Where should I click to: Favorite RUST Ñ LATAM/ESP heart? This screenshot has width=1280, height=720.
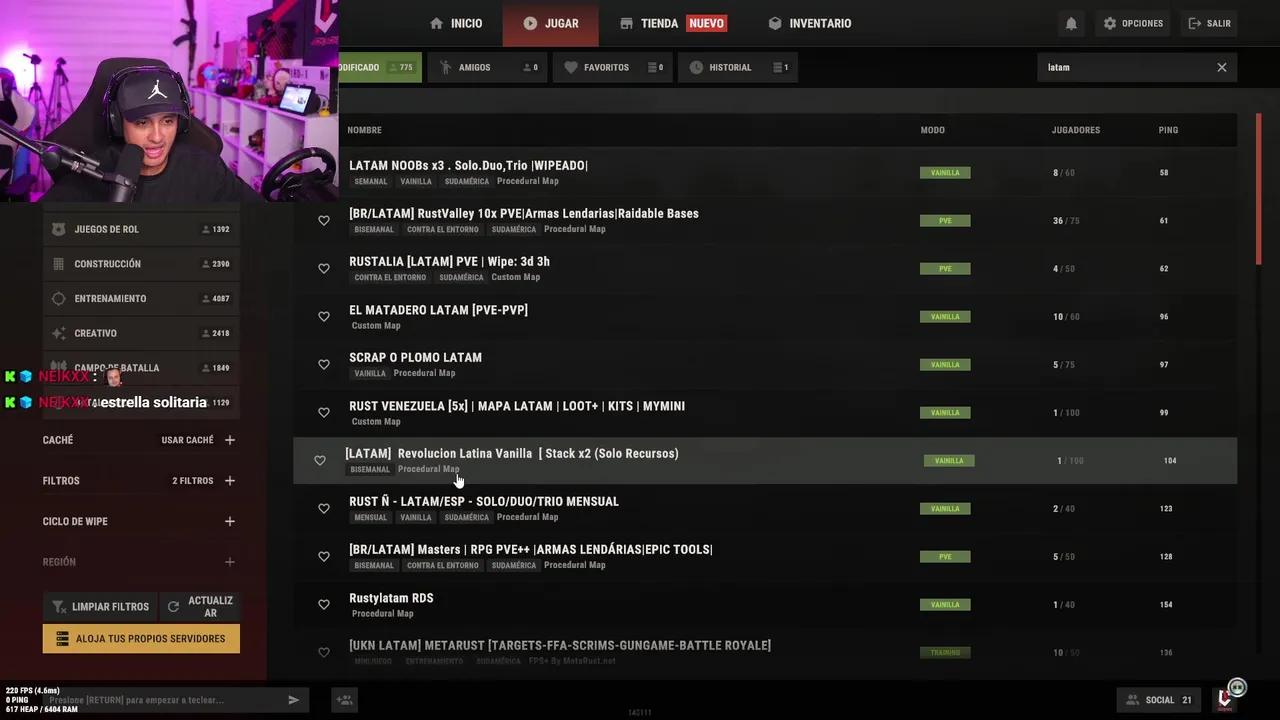324,508
